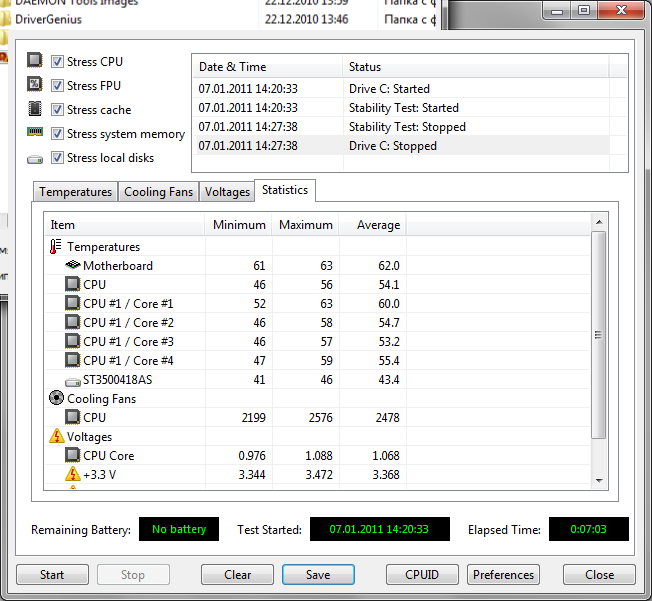652x601 pixels.
Task: Uncheck the Stress FPU checkbox
Action: click(x=57, y=86)
